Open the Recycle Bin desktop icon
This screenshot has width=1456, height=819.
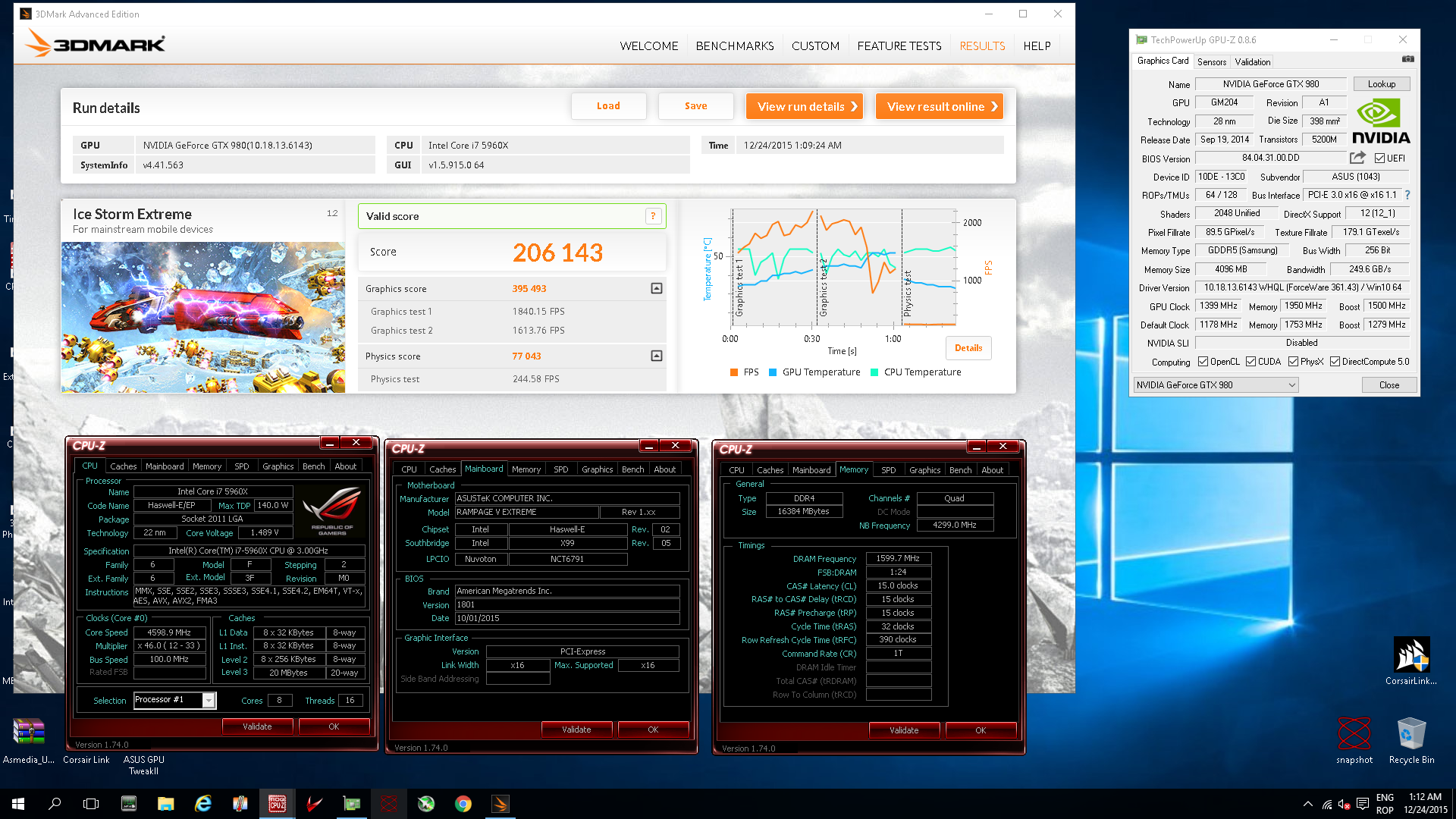(1411, 740)
